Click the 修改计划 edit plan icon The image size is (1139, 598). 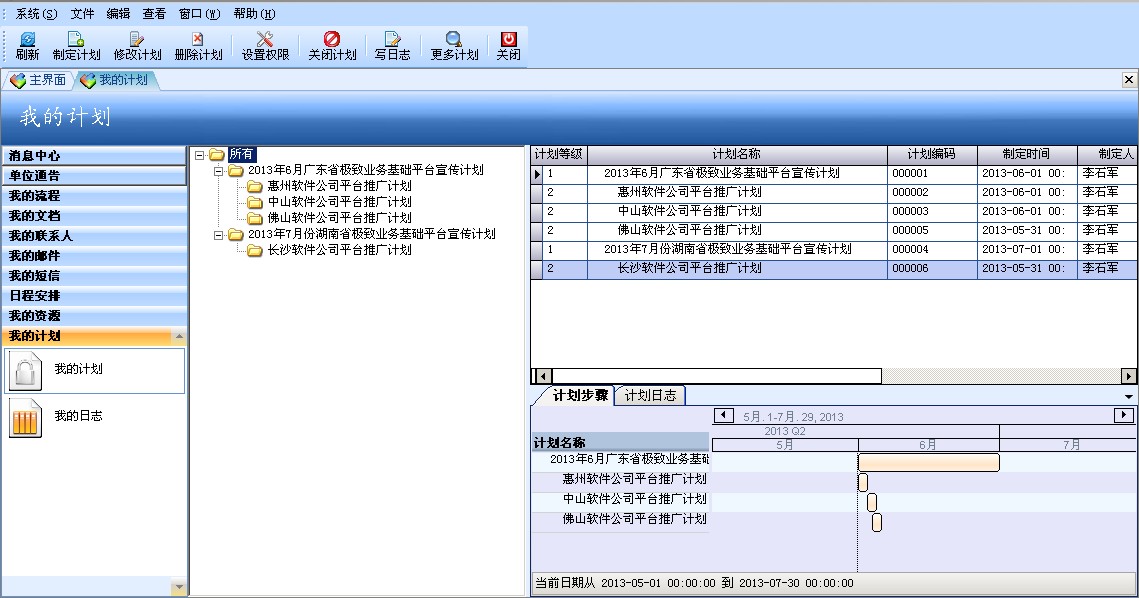[x=137, y=39]
